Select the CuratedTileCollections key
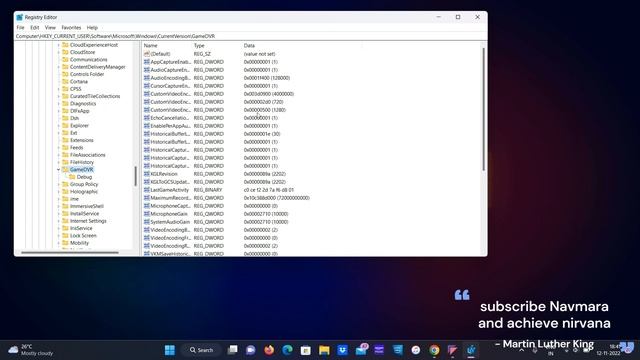640x360 pixels. pyautogui.click(x=95, y=96)
